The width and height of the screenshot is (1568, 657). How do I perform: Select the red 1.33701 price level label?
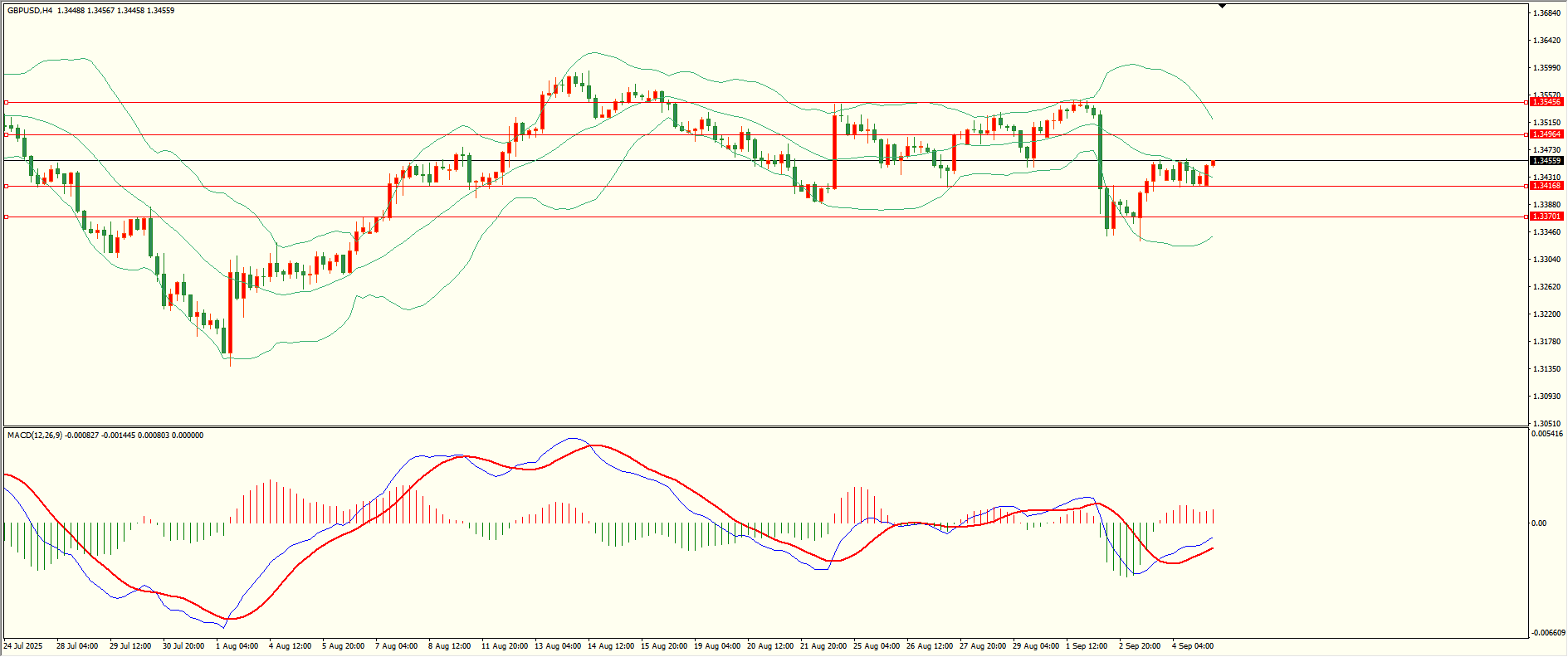pyautogui.click(x=1546, y=217)
